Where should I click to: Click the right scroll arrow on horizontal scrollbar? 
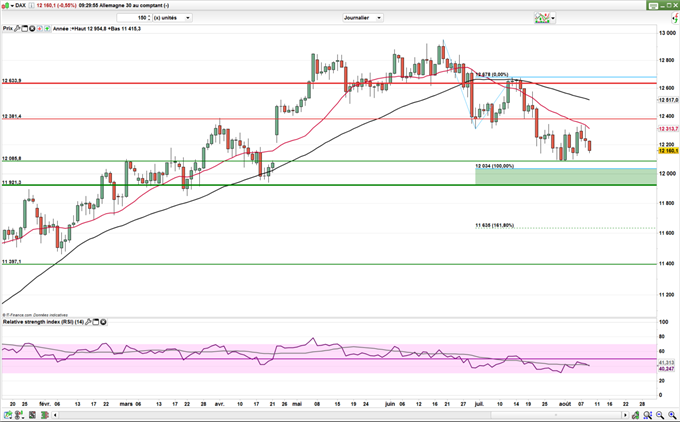625,415
